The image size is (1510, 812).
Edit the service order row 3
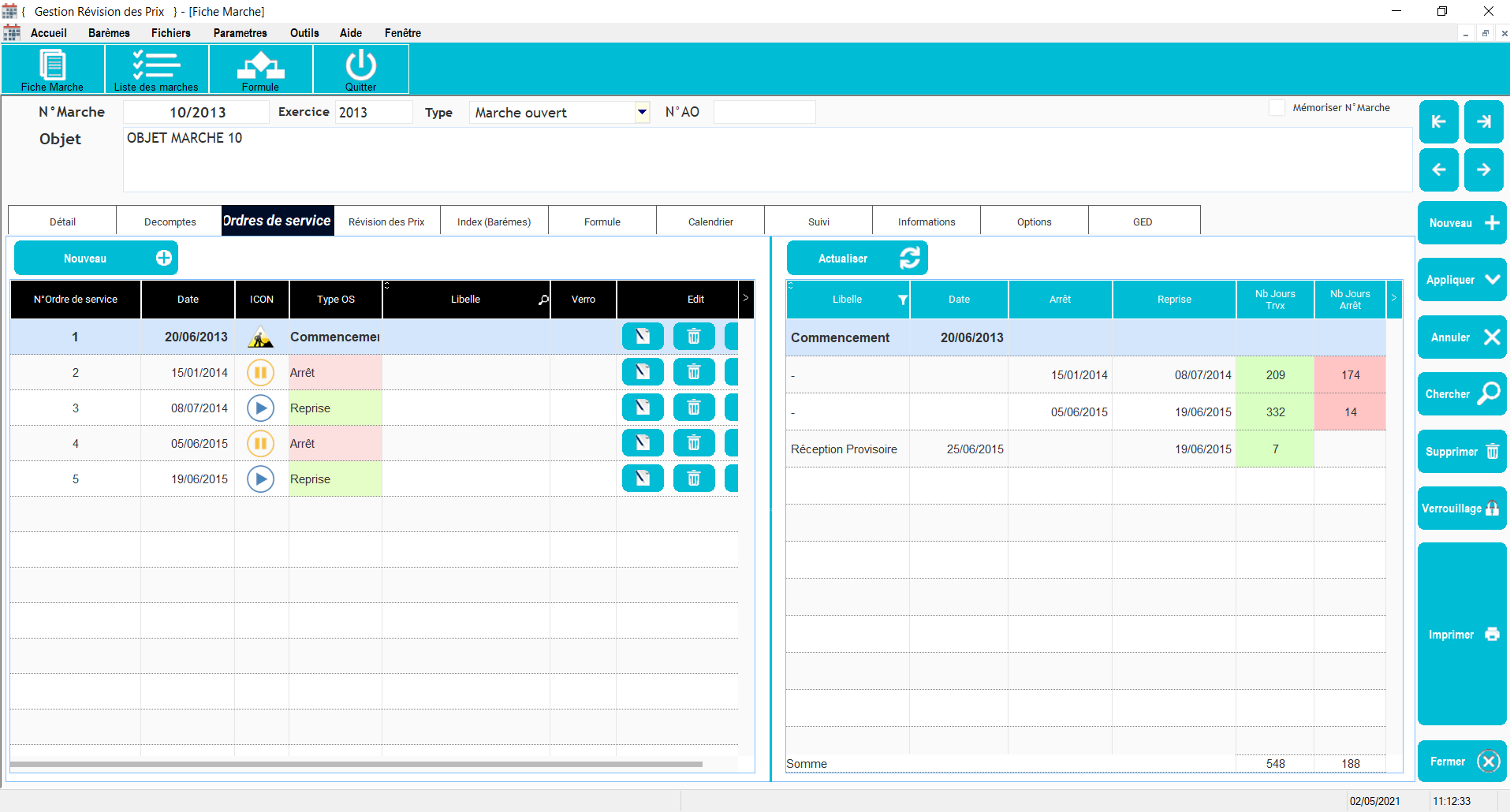643,408
